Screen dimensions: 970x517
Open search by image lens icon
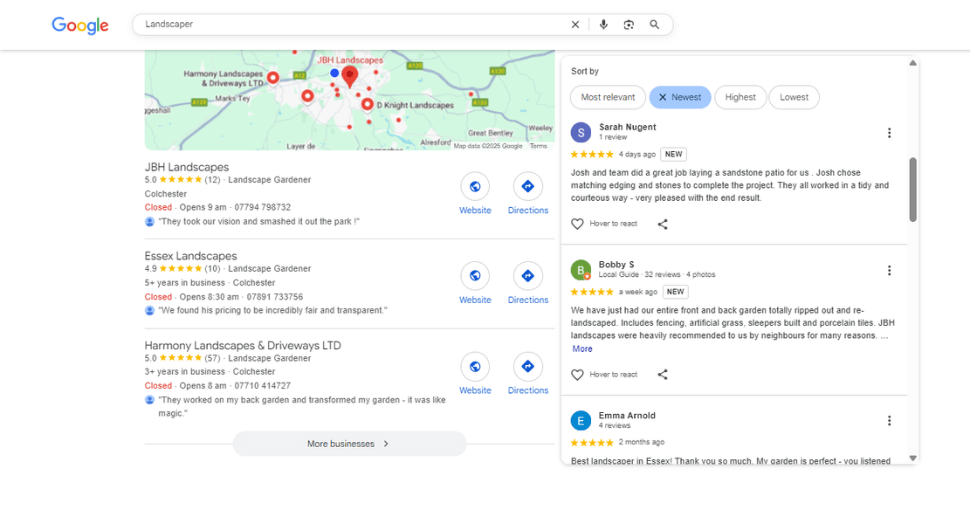coord(629,25)
